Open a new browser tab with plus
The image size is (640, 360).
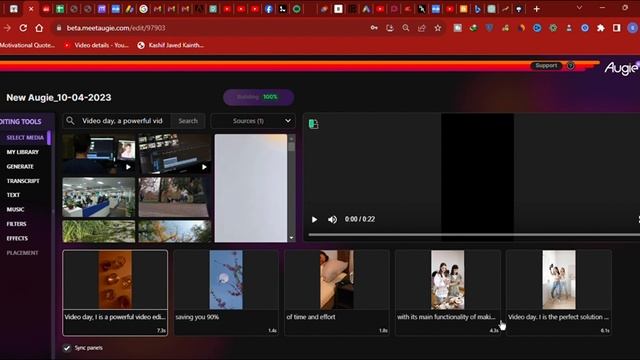click(x=537, y=9)
